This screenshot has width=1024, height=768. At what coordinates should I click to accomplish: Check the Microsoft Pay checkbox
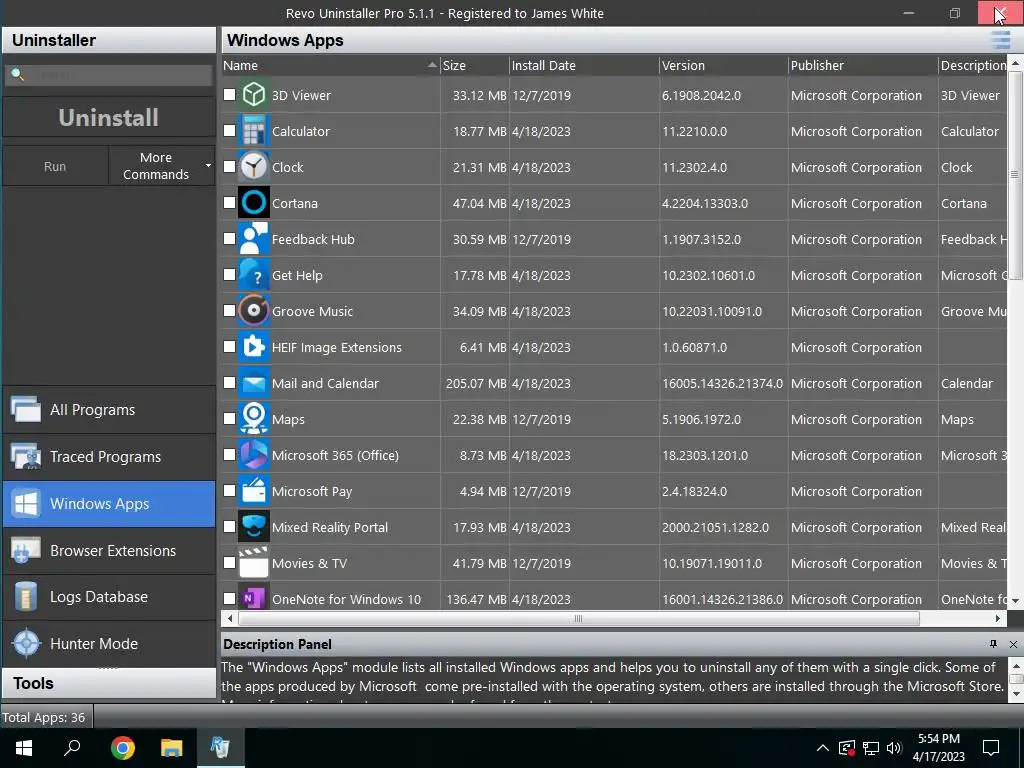point(229,490)
